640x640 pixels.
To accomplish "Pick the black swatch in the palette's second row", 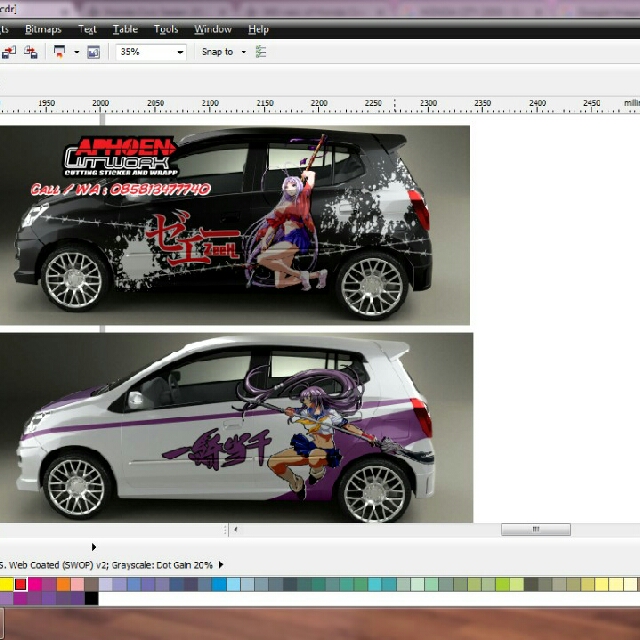I will click(x=91, y=598).
